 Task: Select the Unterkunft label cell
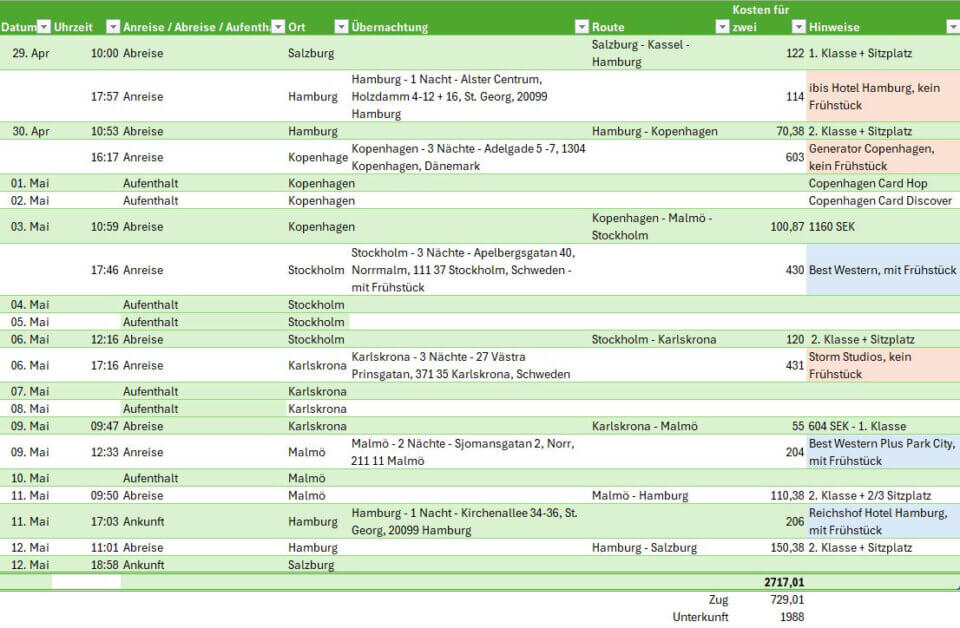point(660,617)
